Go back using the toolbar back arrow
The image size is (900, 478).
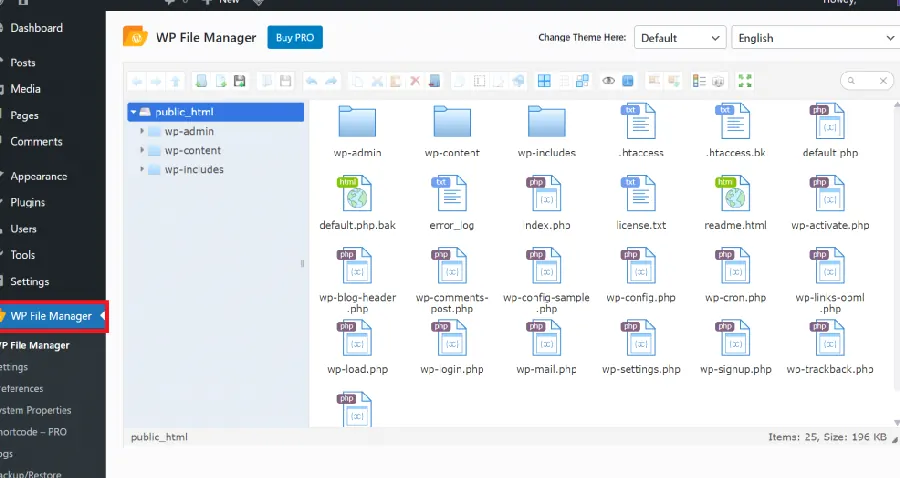tap(137, 81)
